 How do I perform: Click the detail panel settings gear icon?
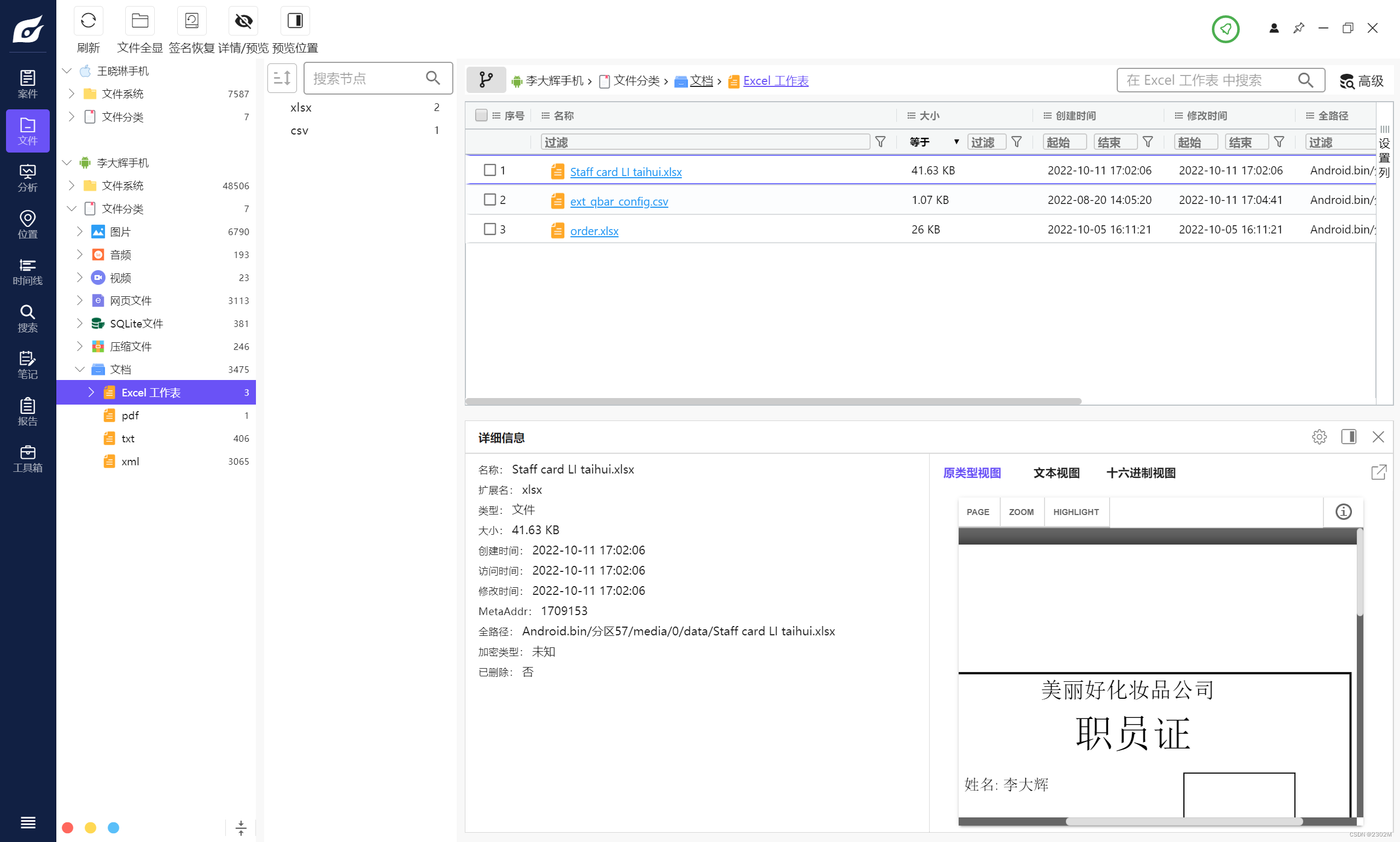[x=1319, y=437]
